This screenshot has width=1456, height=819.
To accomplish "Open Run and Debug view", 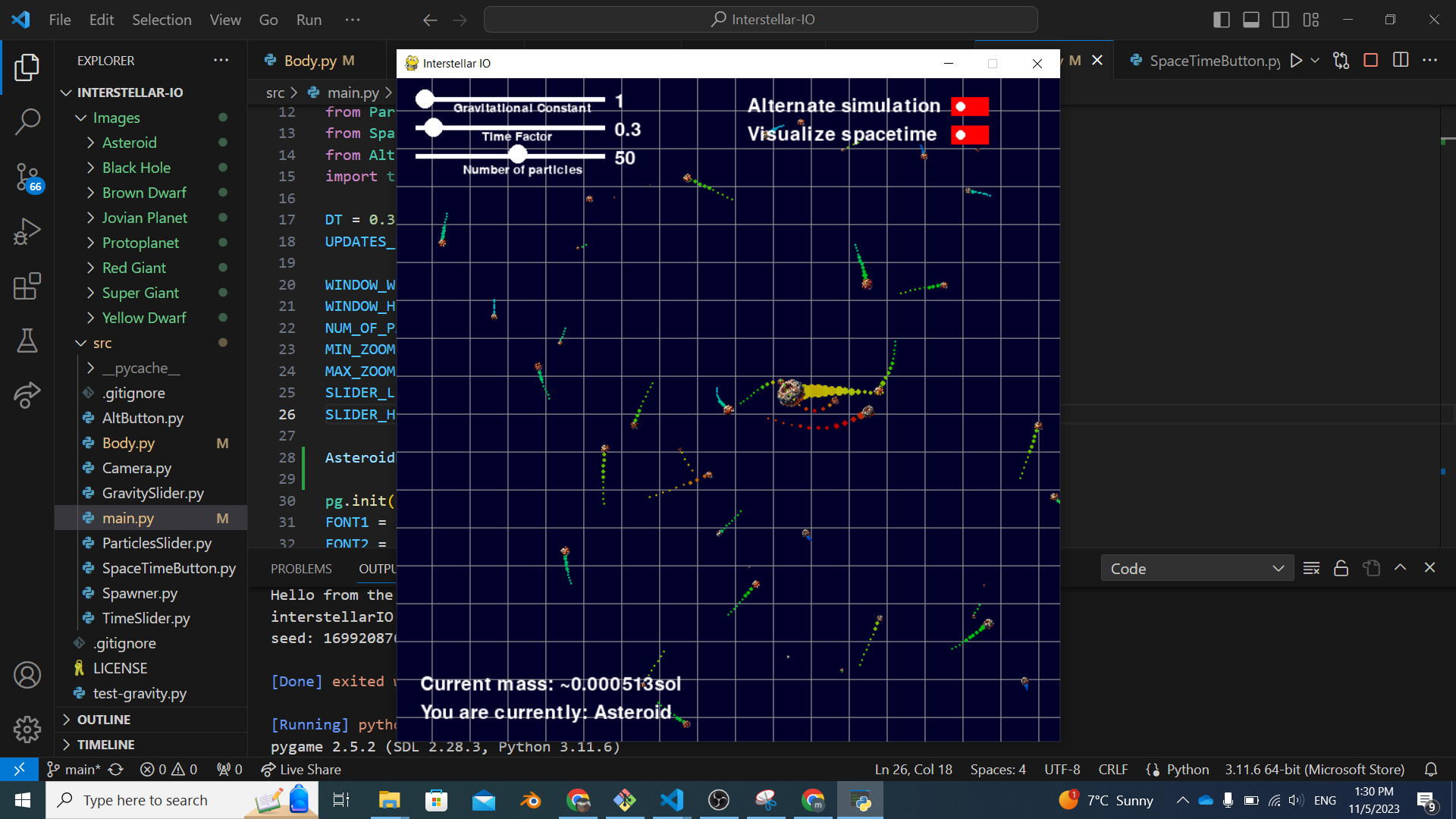I will [x=27, y=231].
